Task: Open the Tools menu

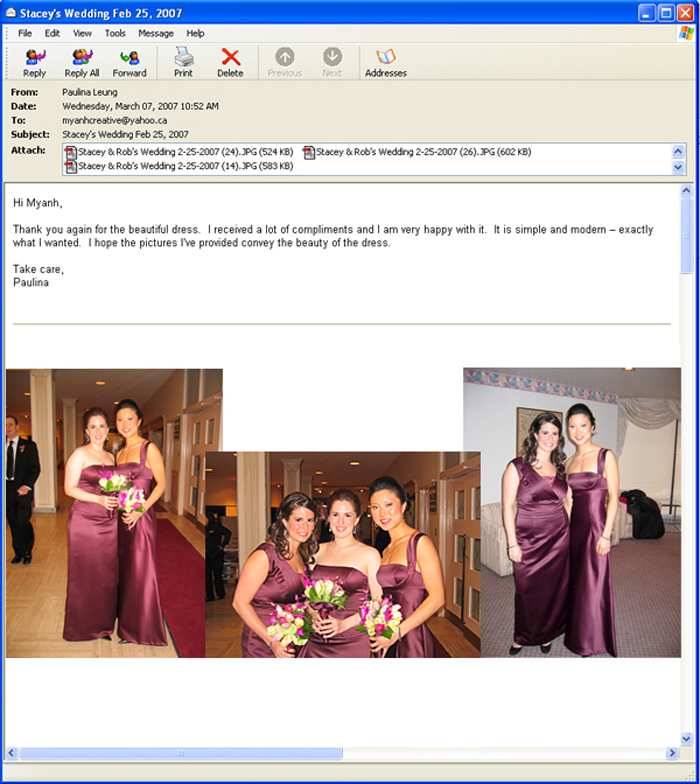Action: coord(115,34)
